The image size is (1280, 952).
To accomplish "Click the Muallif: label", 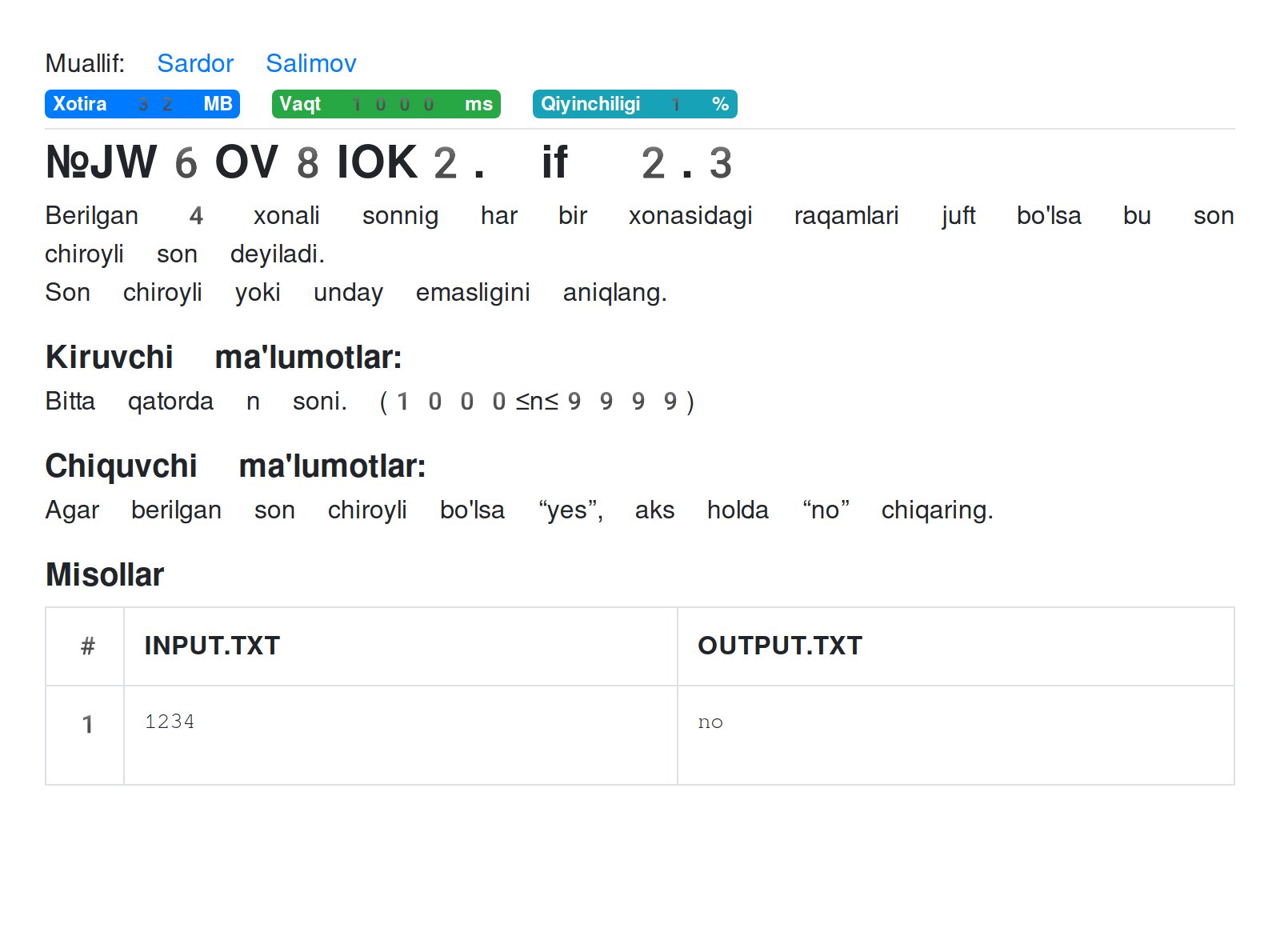I will tap(85, 63).
